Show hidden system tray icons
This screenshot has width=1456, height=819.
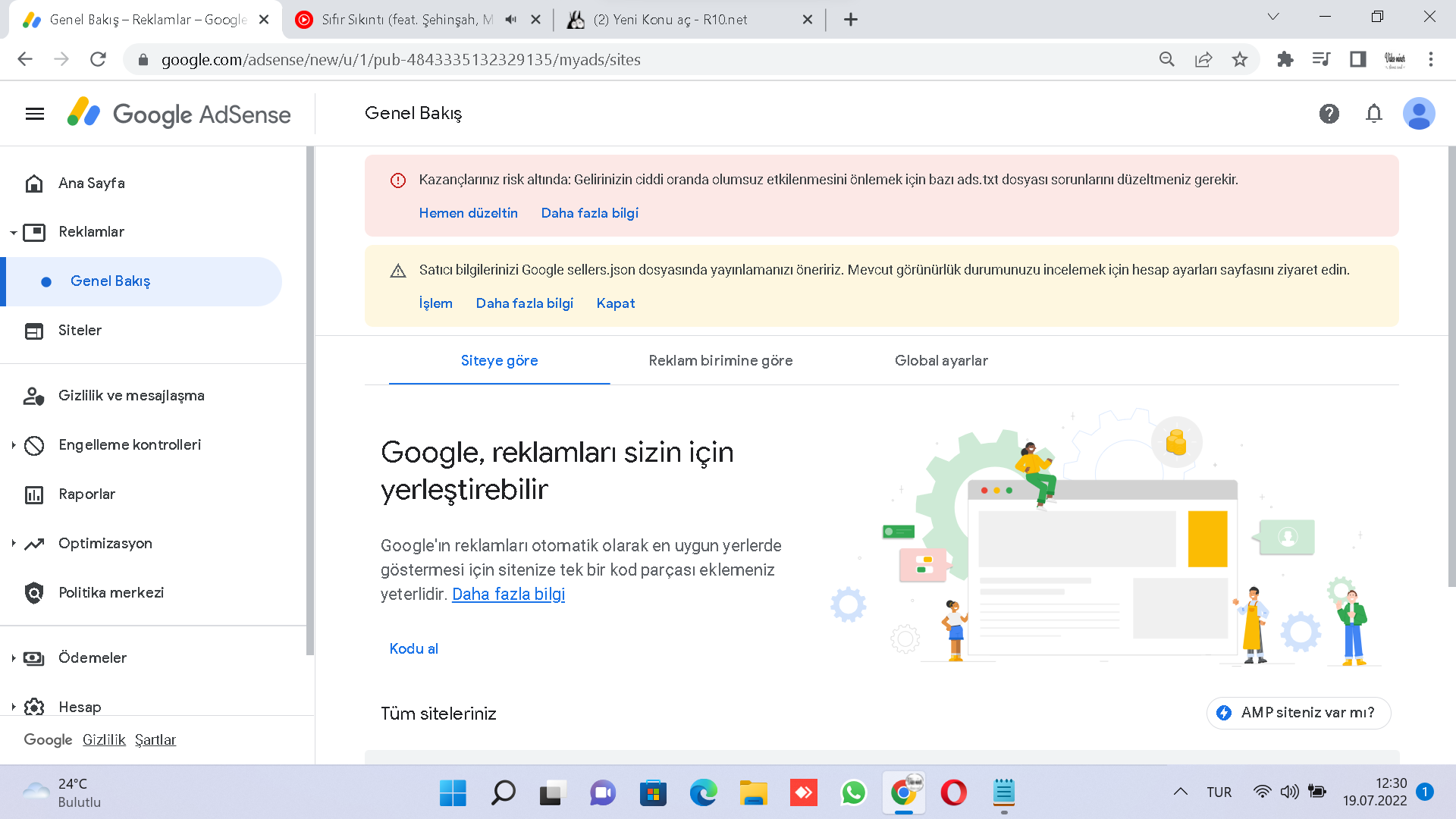(1180, 792)
